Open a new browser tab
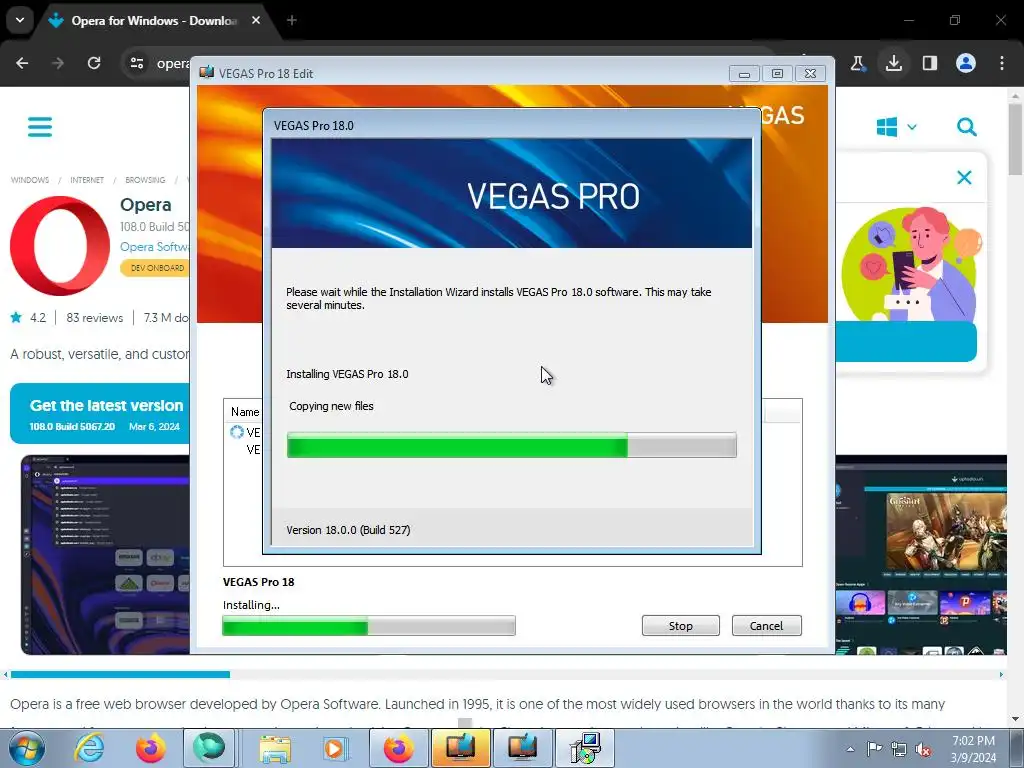This screenshot has width=1024, height=768. 292,20
